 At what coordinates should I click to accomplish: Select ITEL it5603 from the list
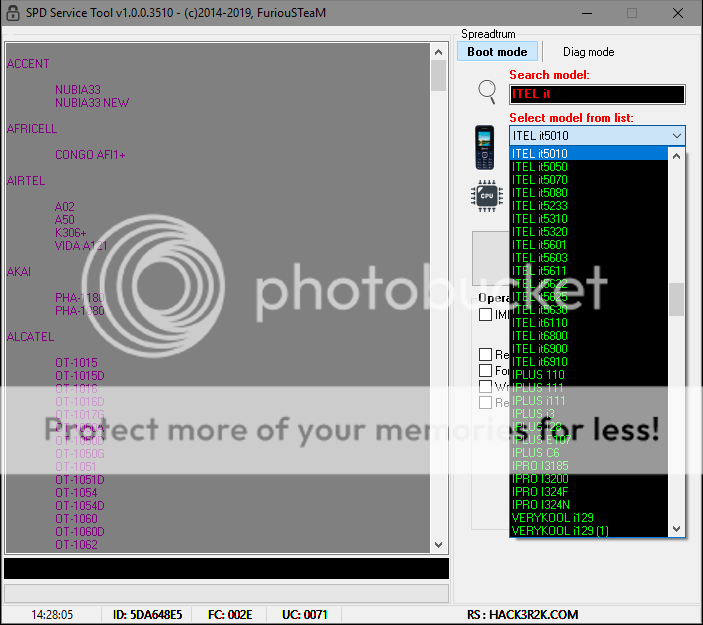point(589,258)
